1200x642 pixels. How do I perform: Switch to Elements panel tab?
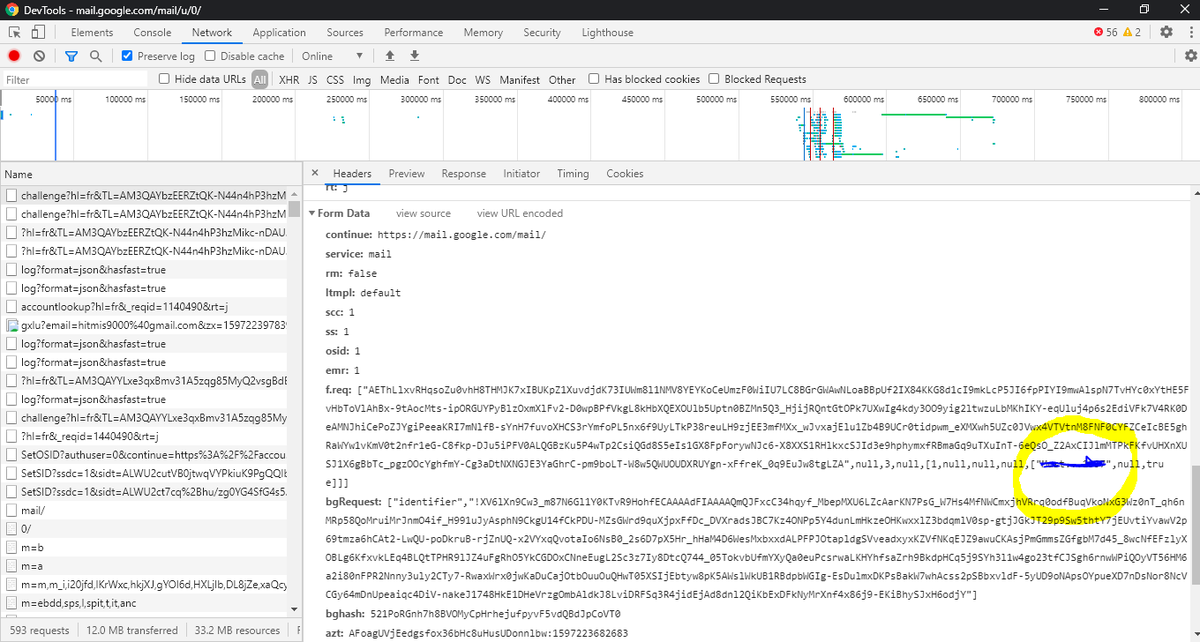click(x=92, y=32)
